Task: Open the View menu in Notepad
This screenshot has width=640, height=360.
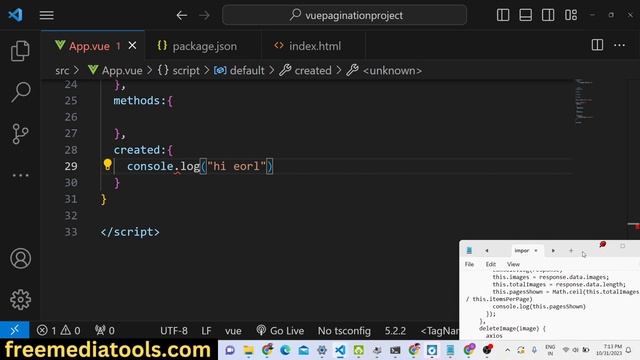Action: click(513, 264)
